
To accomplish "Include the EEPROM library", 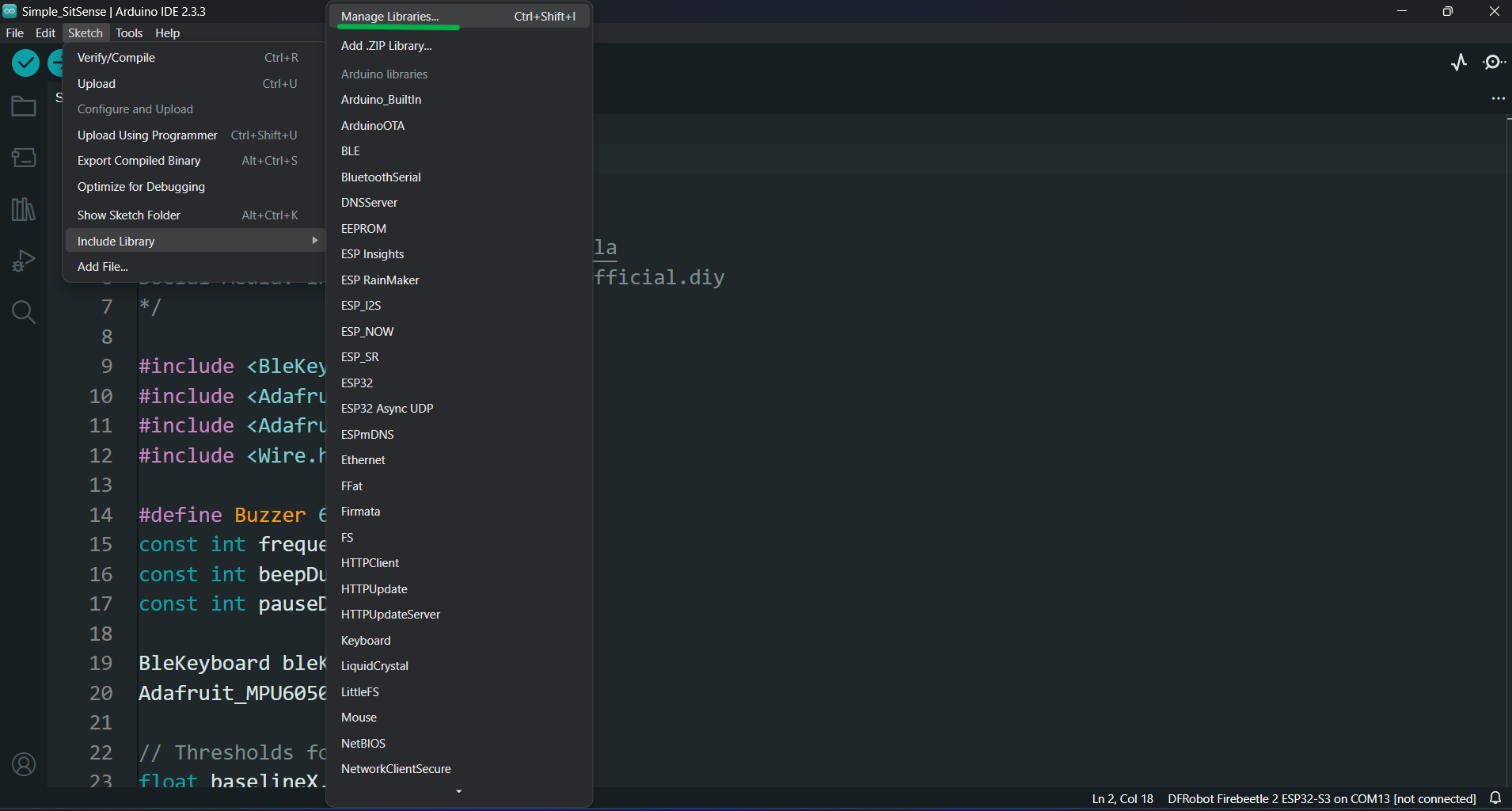I will (x=459, y=229).
